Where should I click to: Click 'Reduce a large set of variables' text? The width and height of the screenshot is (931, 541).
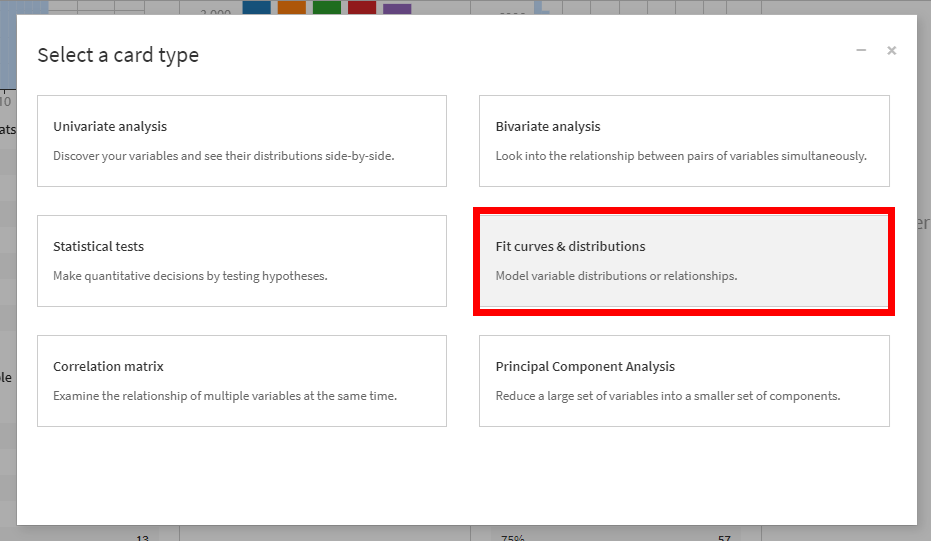coord(668,396)
